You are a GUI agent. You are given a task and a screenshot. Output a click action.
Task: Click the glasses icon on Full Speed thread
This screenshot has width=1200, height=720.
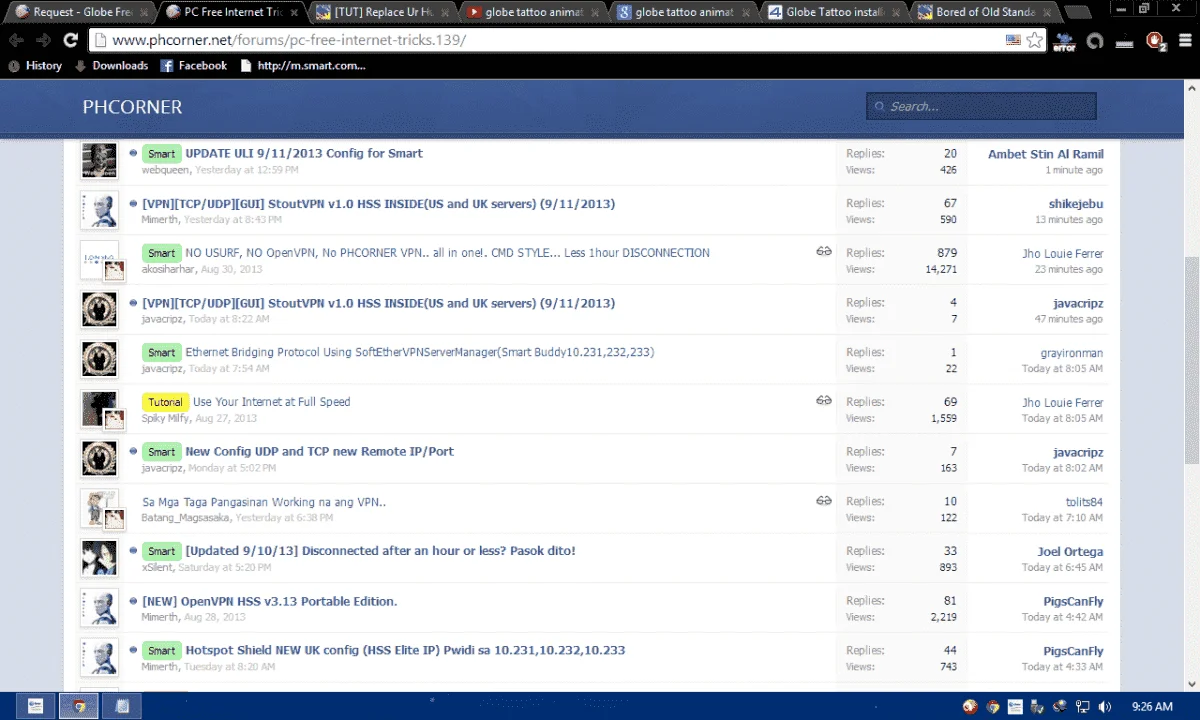[824, 400]
